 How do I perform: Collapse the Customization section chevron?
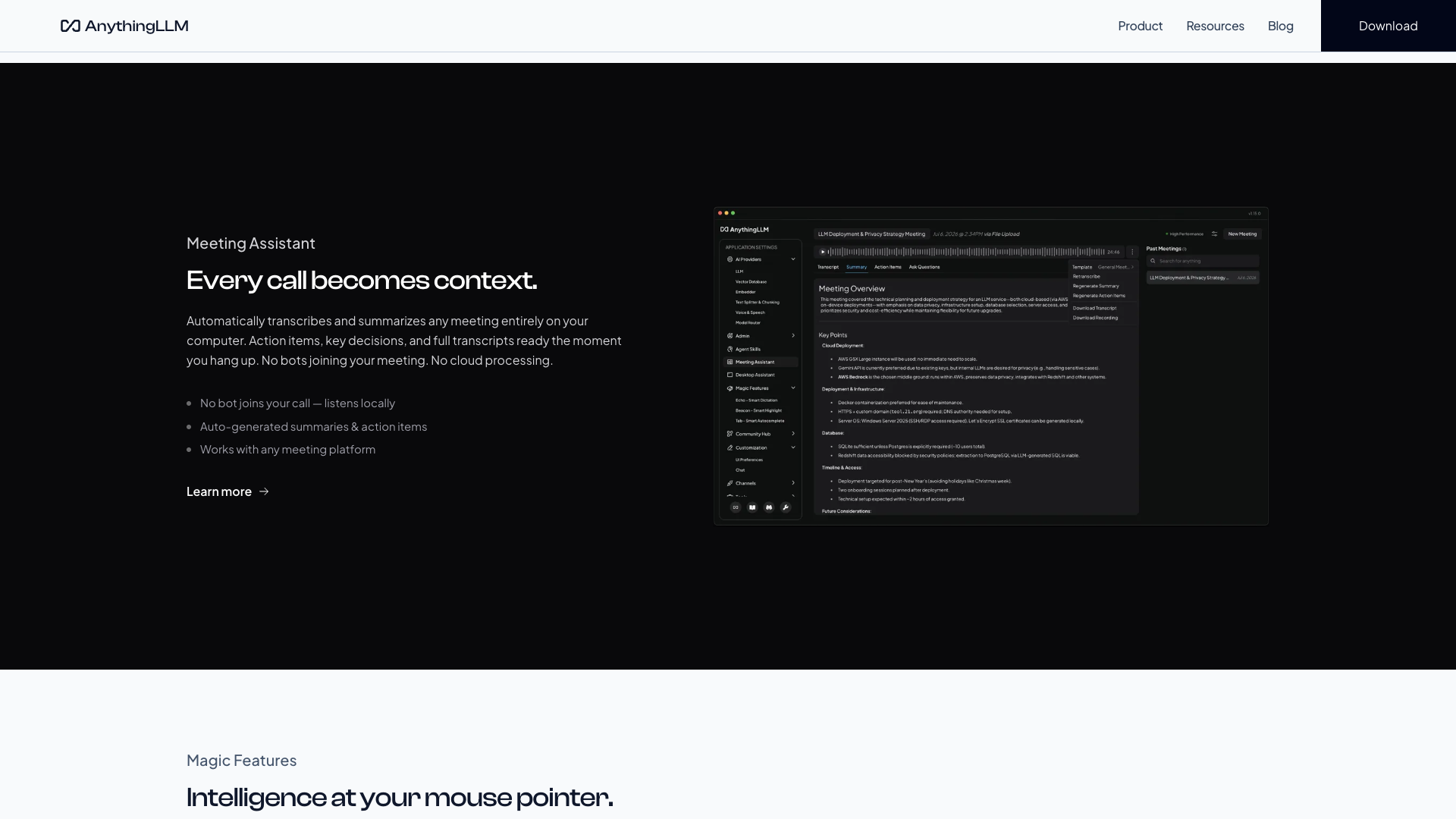click(793, 447)
